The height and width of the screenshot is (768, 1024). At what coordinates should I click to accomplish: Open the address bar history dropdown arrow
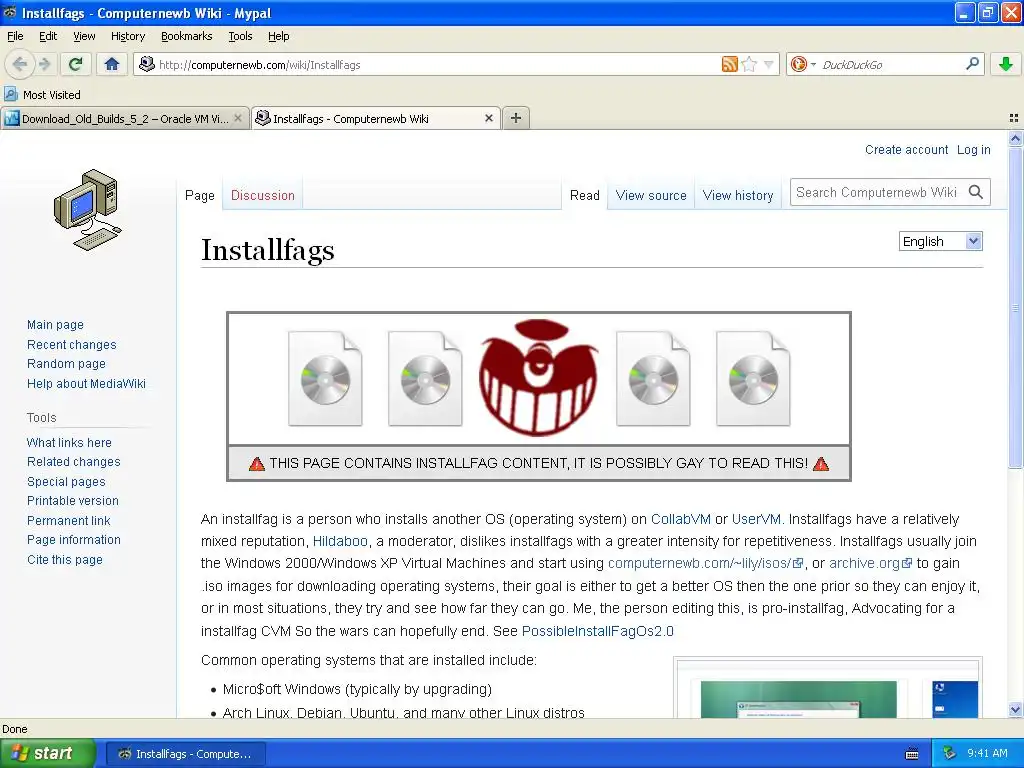coord(769,64)
